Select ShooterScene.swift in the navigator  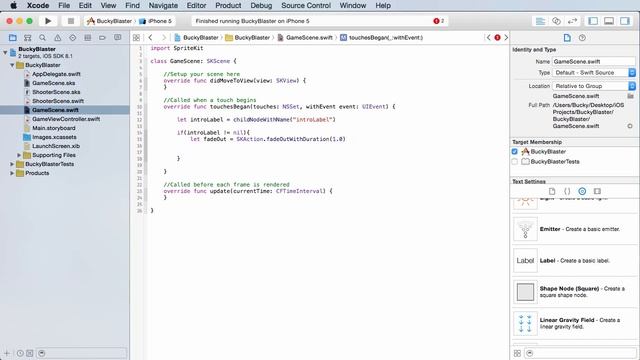tap(58, 101)
